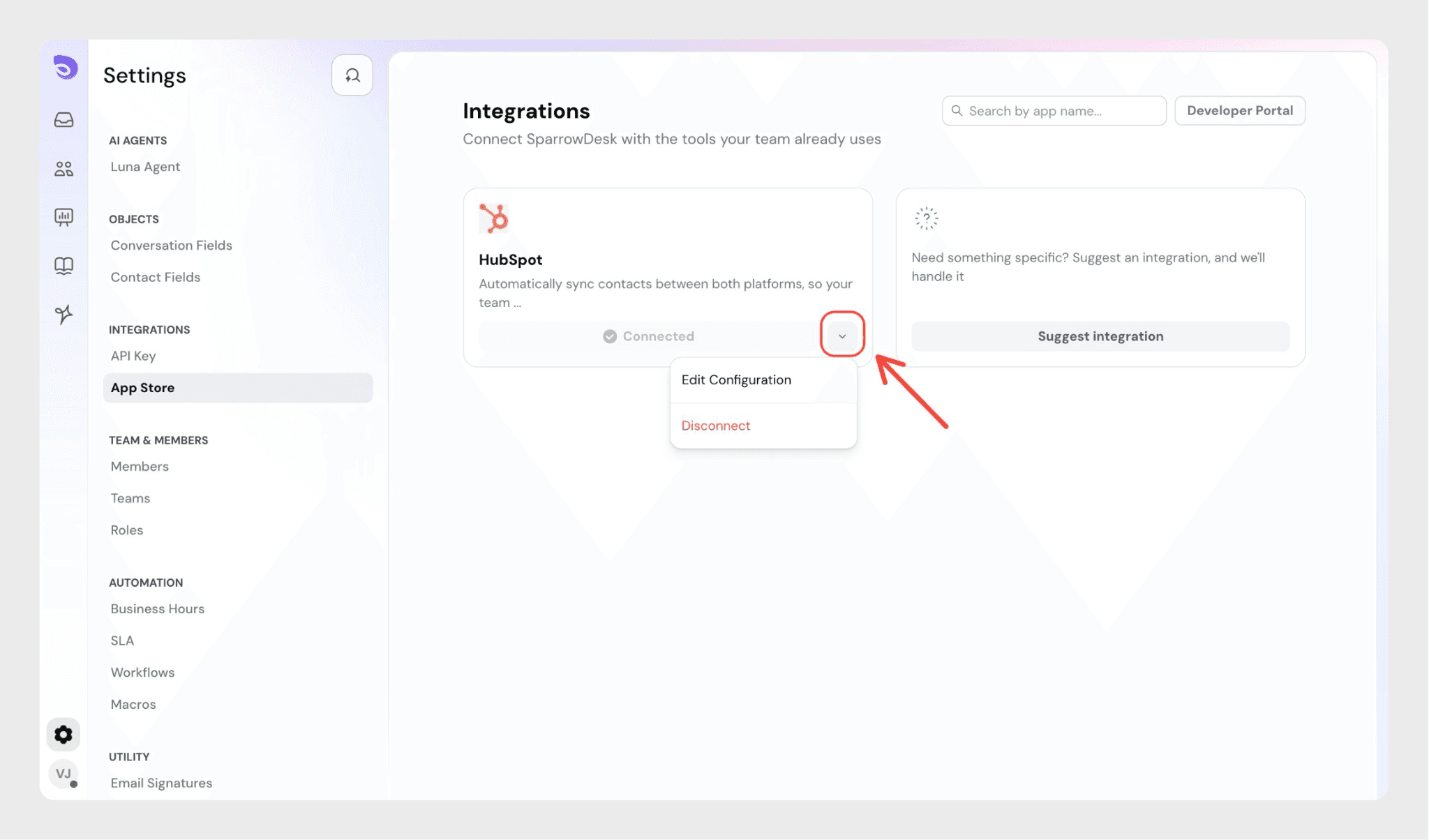Viewport: 1429px width, 840px height.
Task: Open the Developer Portal button
Action: pos(1240,111)
